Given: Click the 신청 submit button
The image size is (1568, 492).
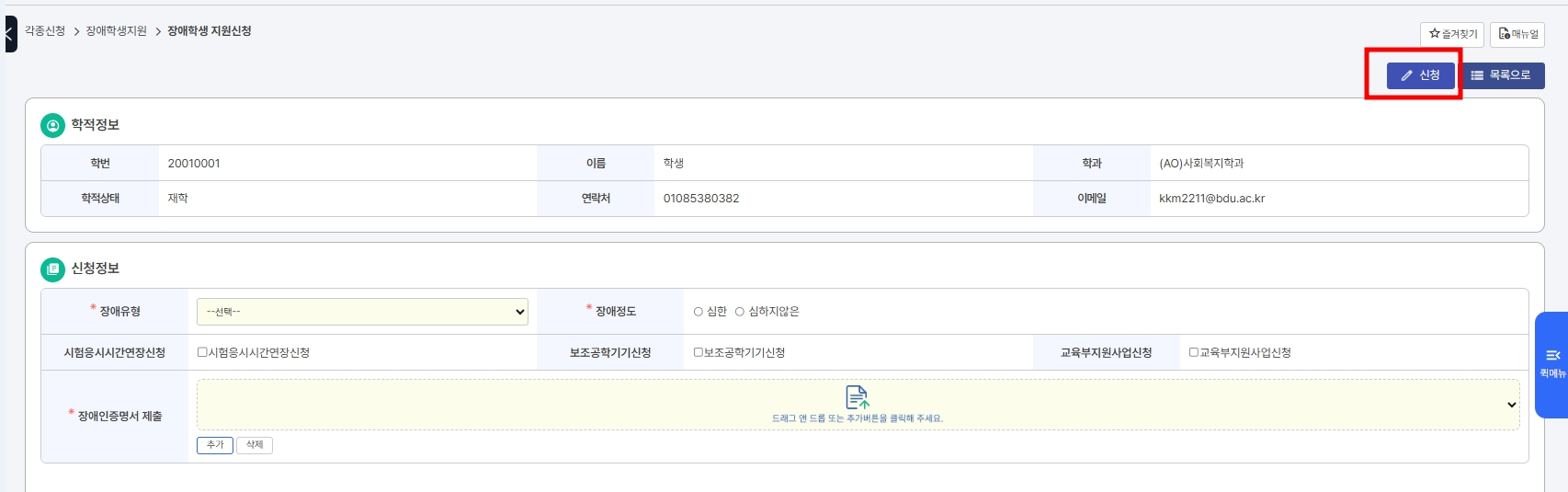Looking at the screenshot, I should click(x=1420, y=75).
